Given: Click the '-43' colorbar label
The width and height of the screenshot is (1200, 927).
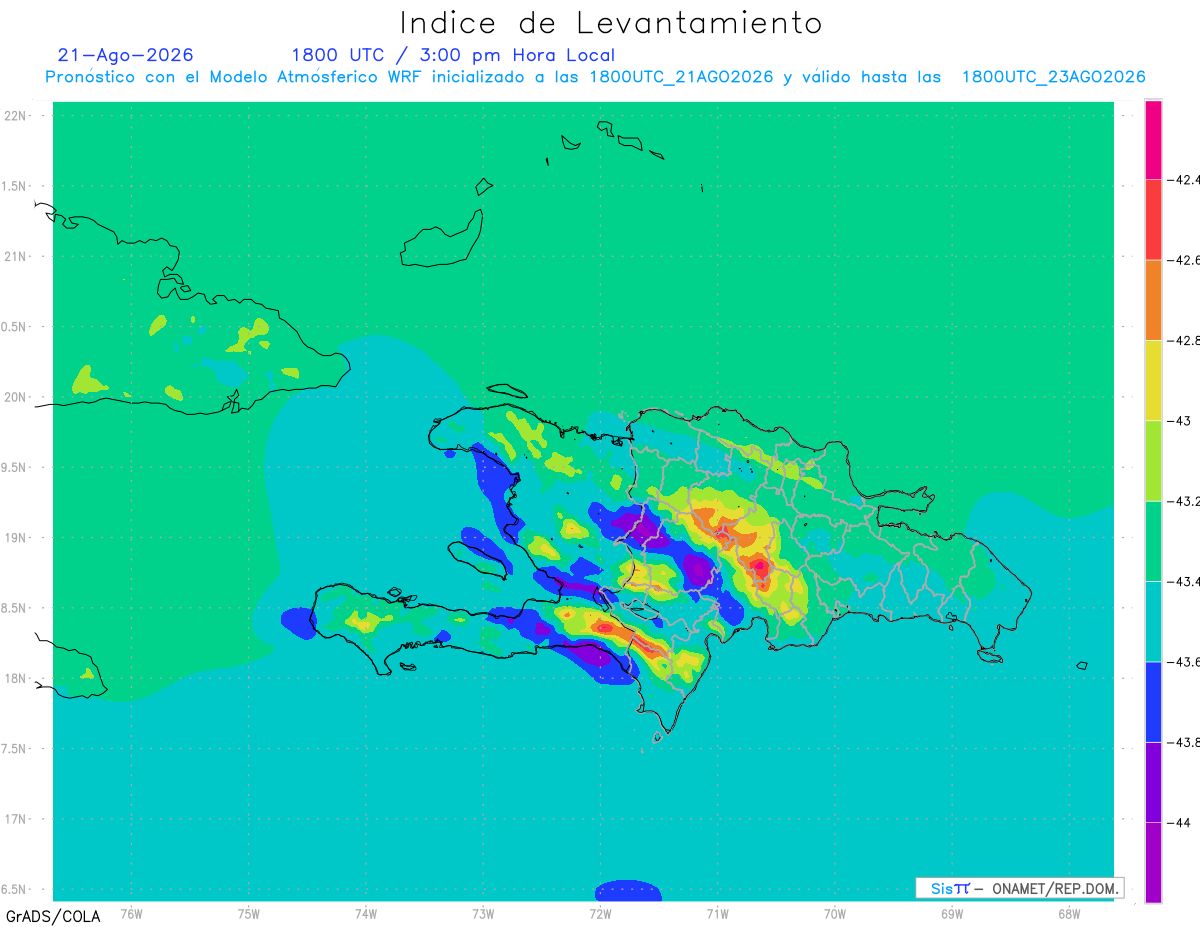Looking at the screenshot, I should (1180, 421).
